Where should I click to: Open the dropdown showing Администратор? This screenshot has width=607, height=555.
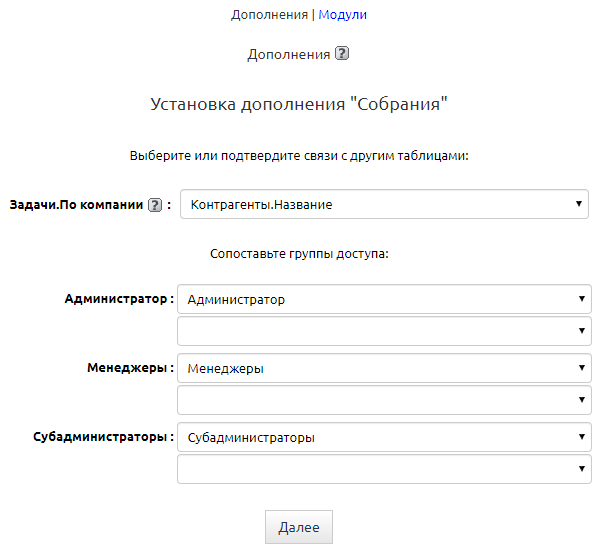(384, 299)
